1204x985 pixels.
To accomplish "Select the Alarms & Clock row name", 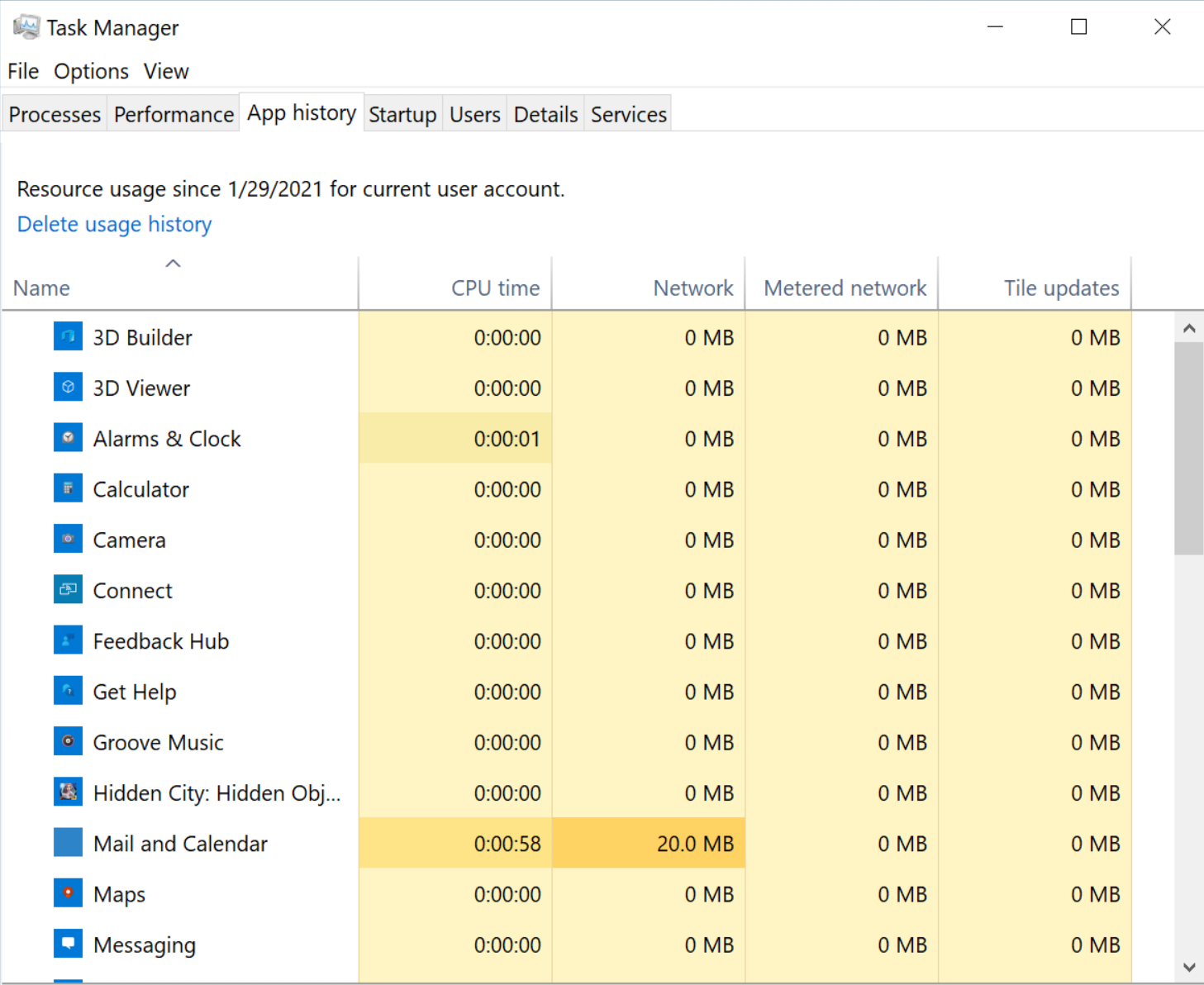I will tap(167, 438).
